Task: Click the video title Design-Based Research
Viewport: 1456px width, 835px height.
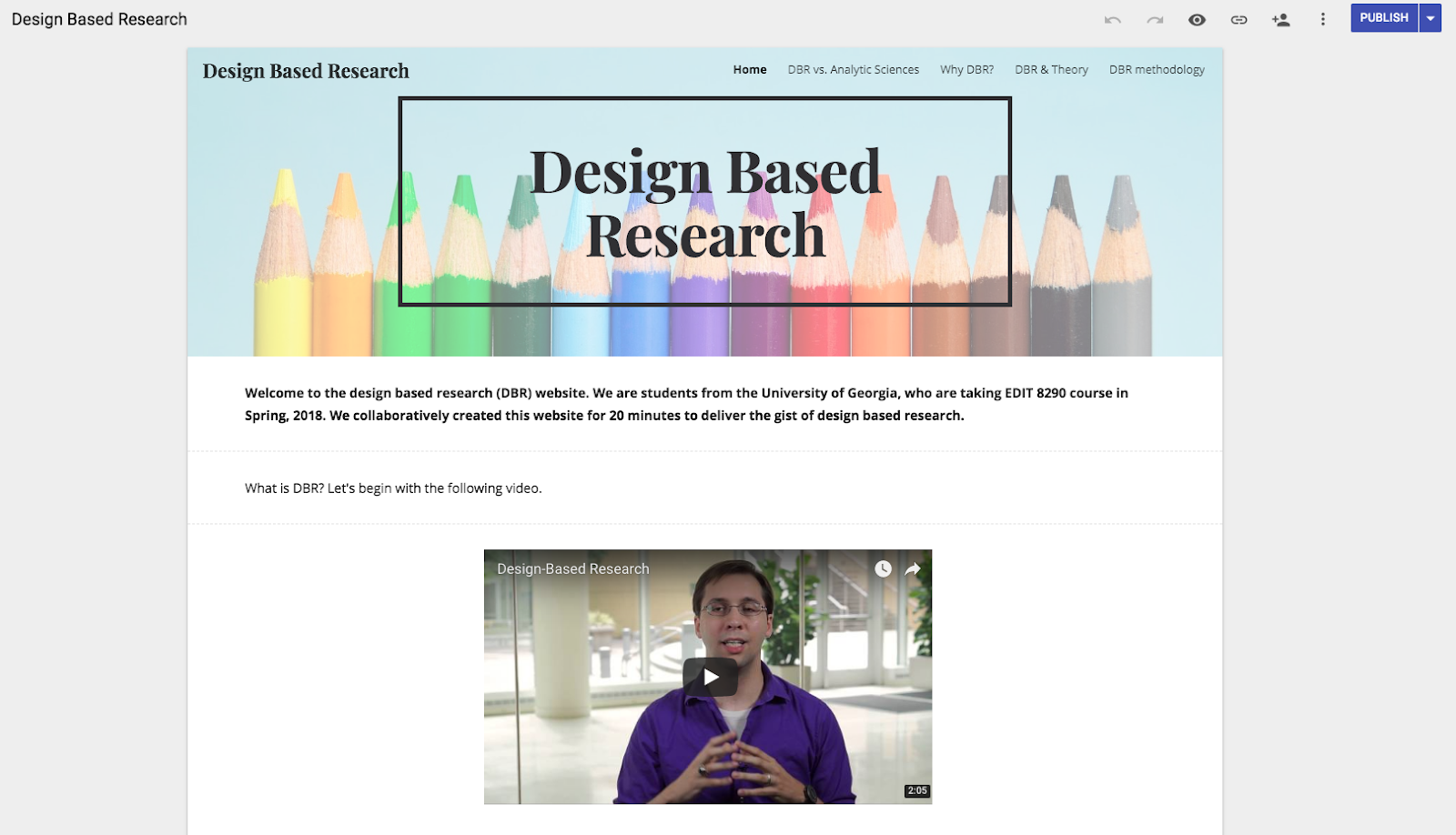Action: (573, 568)
